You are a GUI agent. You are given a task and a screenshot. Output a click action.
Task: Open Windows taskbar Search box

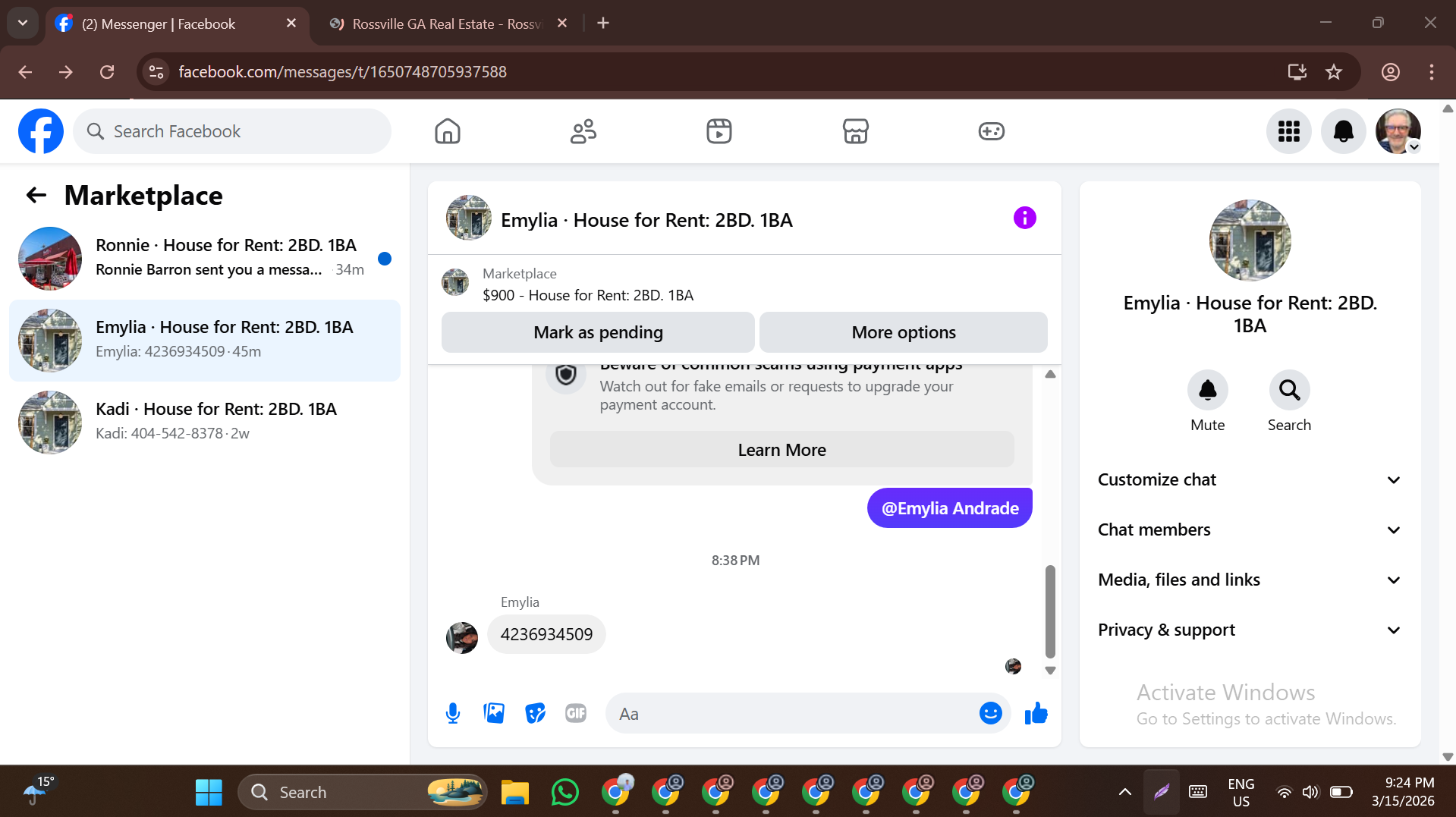point(363,792)
